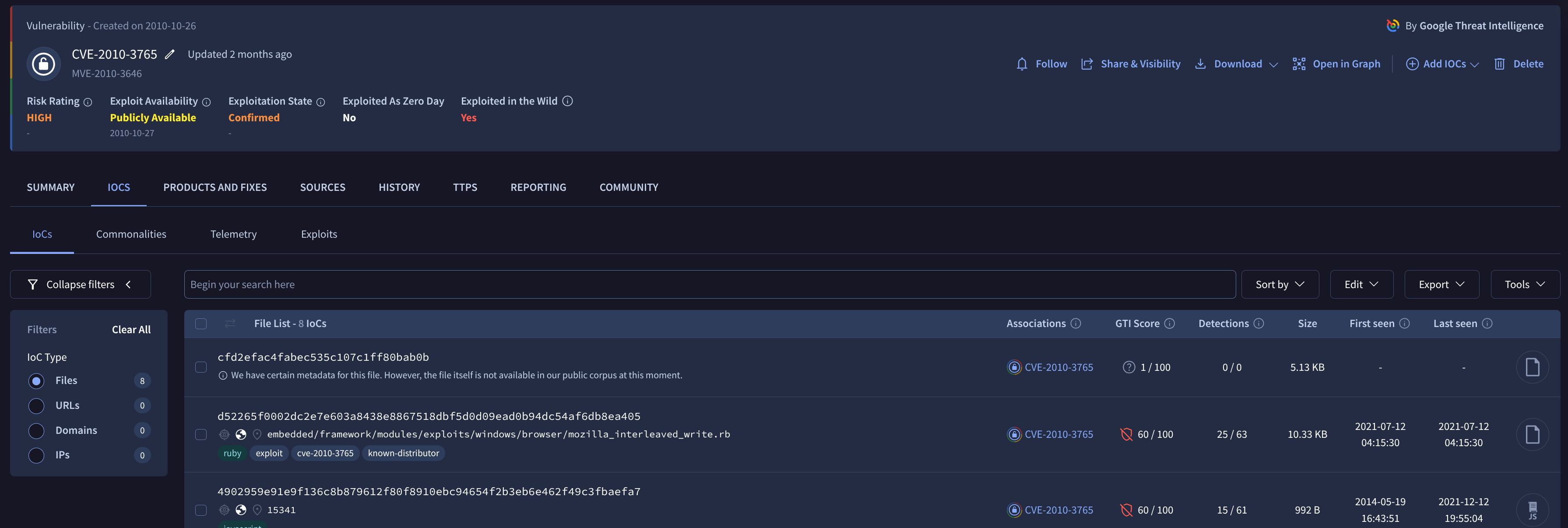Focus the Begin your search here field
The width and height of the screenshot is (1568, 528).
710,285
